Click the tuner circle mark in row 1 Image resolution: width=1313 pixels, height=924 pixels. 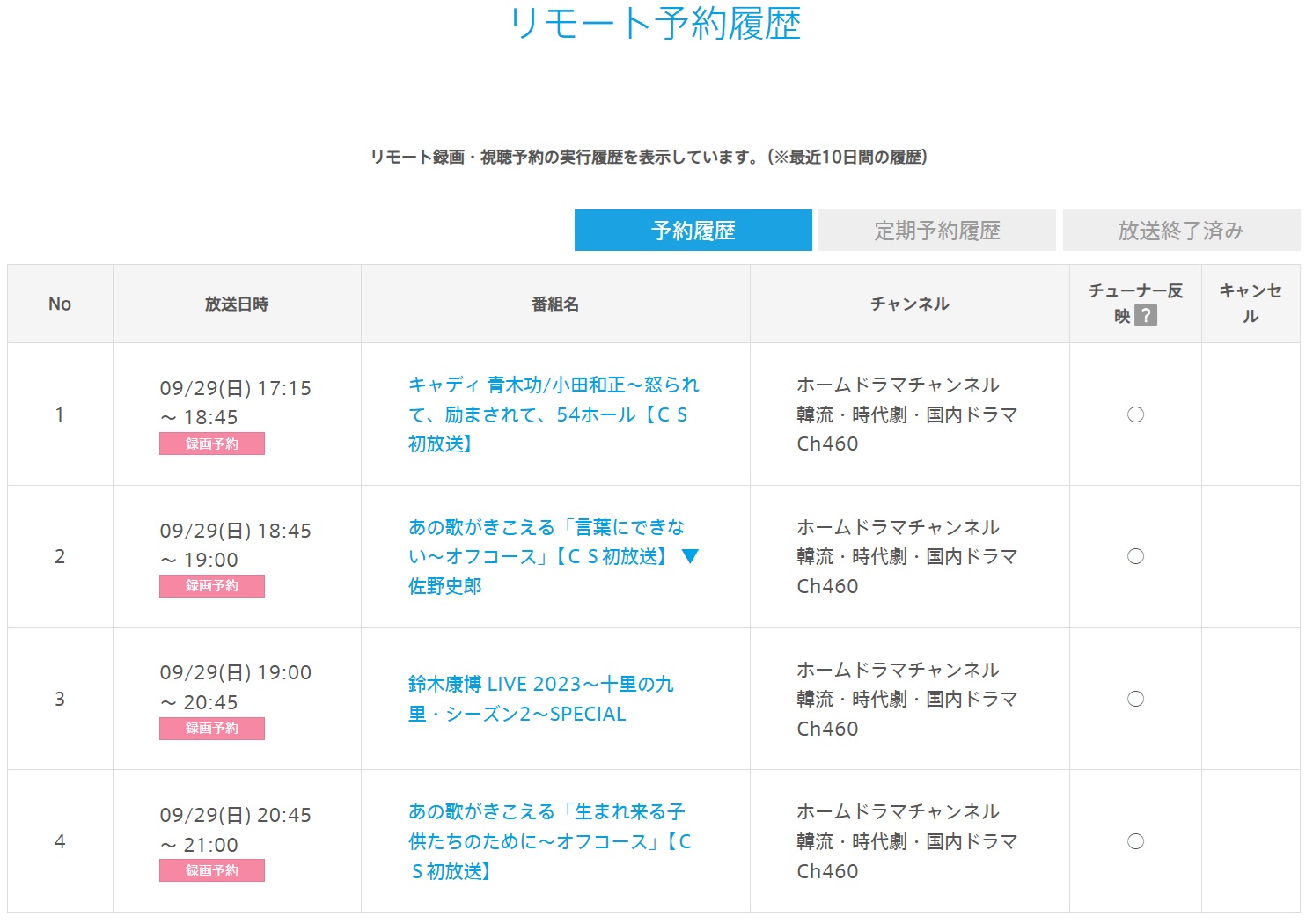[x=1135, y=414]
